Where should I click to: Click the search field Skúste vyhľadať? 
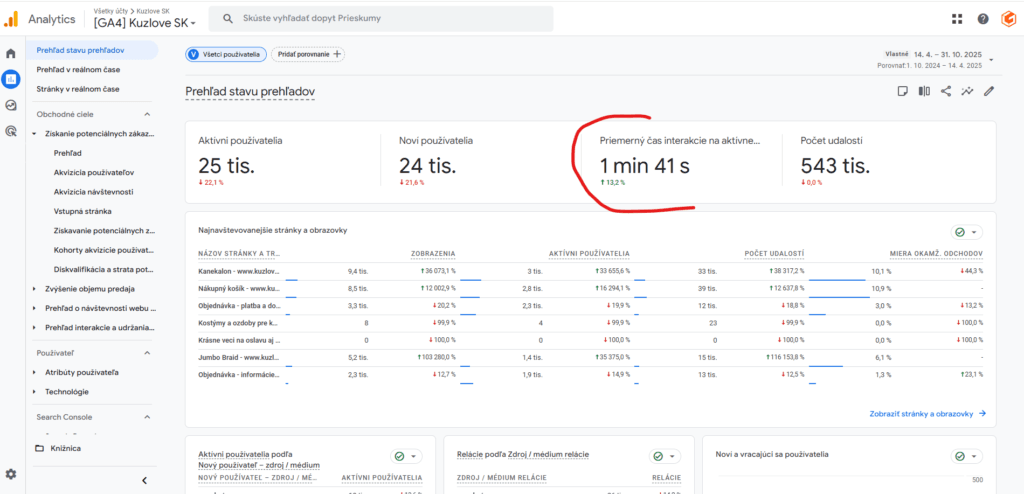point(381,18)
